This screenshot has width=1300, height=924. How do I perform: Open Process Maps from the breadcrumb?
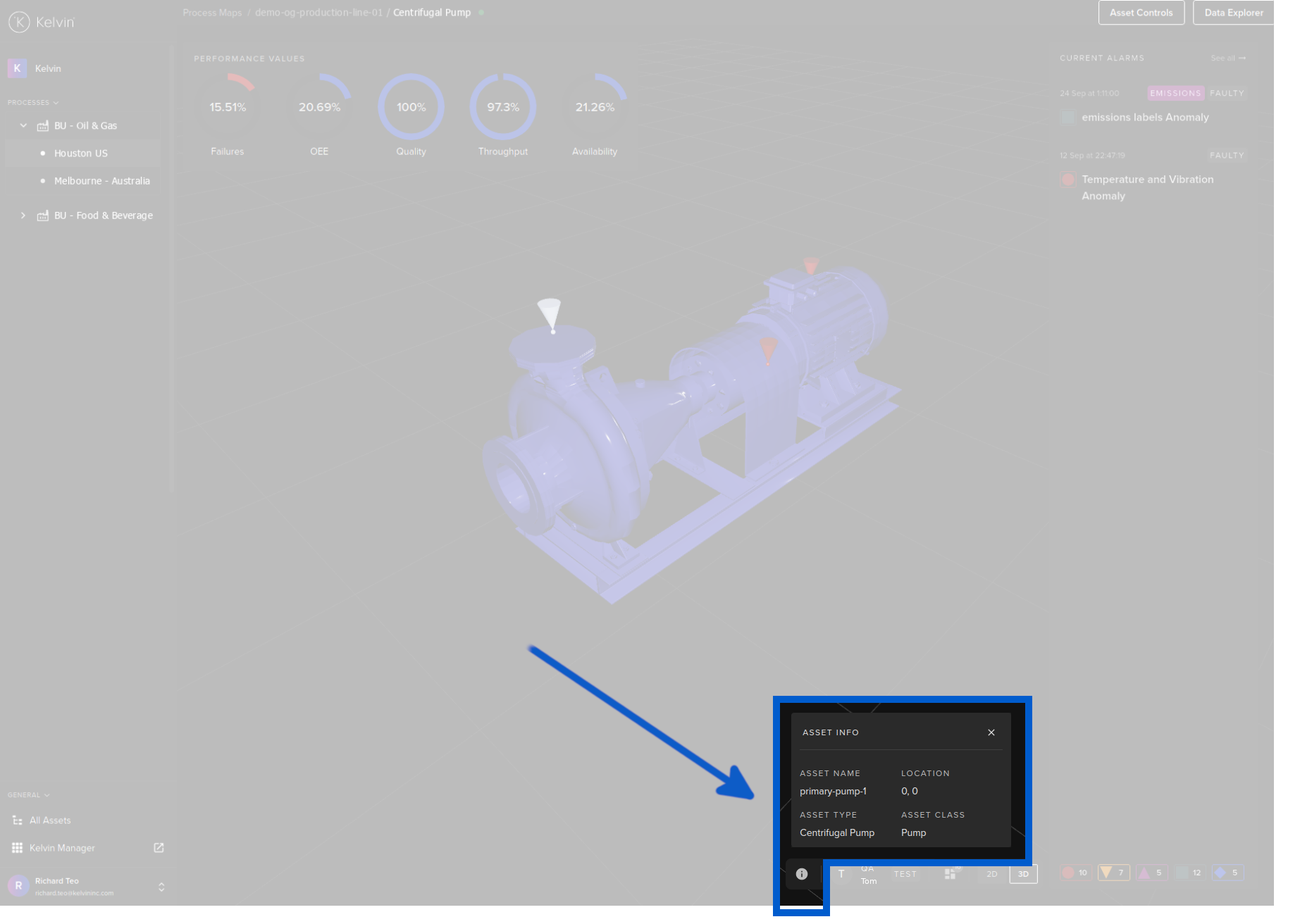(212, 12)
